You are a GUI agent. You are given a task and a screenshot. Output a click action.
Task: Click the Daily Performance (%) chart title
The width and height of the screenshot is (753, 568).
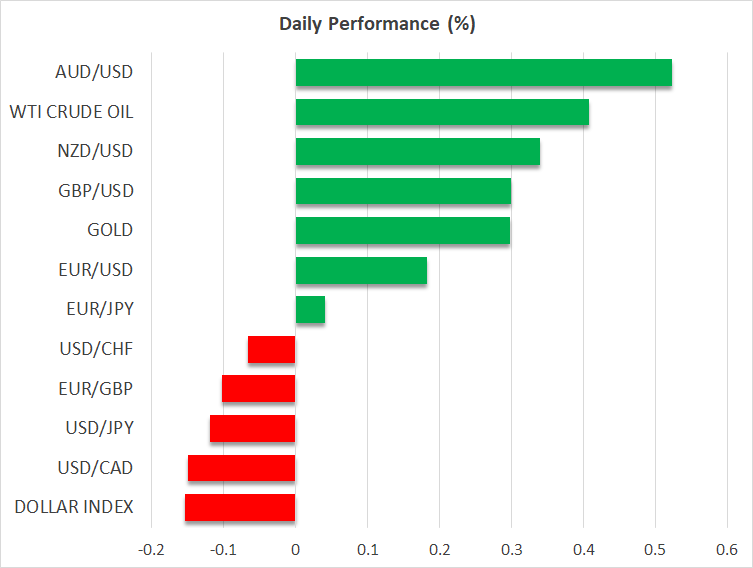tap(376, 24)
